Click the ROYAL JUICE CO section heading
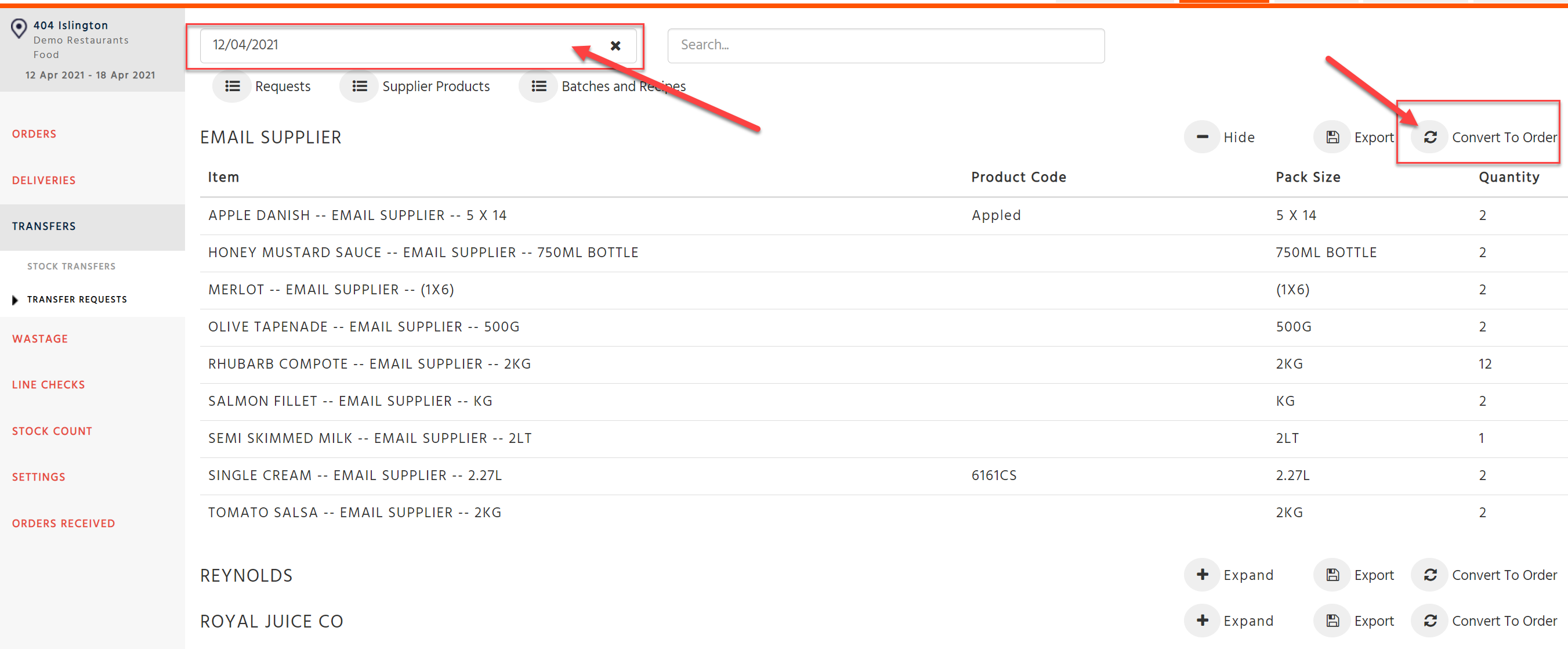Image resolution: width=1568 pixels, height=649 pixels. click(271, 621)
